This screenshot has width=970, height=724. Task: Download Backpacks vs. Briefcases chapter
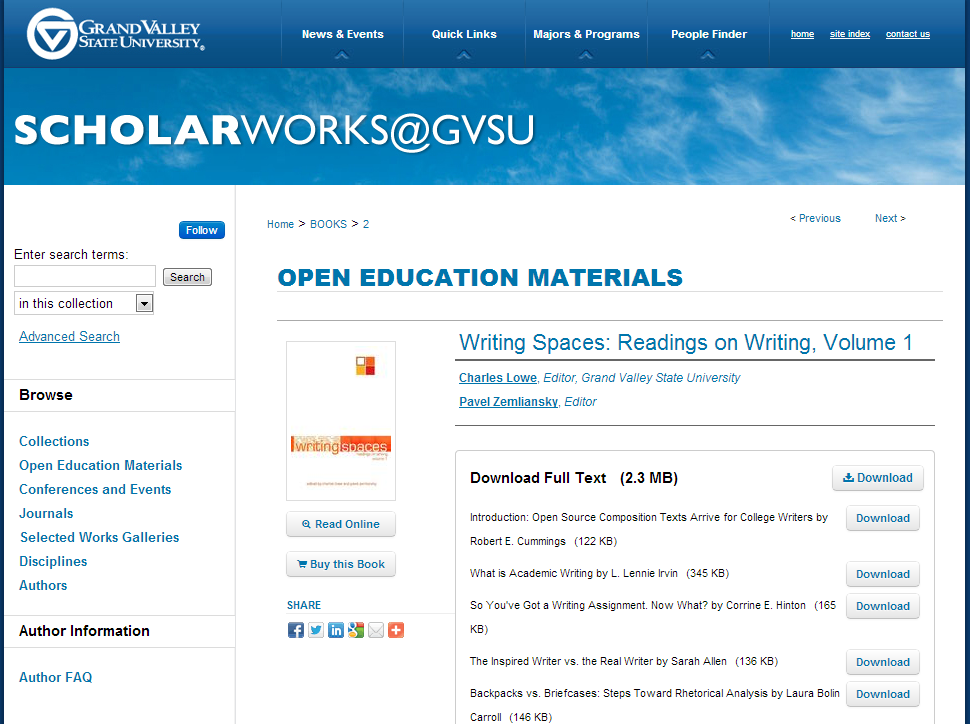pyautogui.click(x=883, y=694)
